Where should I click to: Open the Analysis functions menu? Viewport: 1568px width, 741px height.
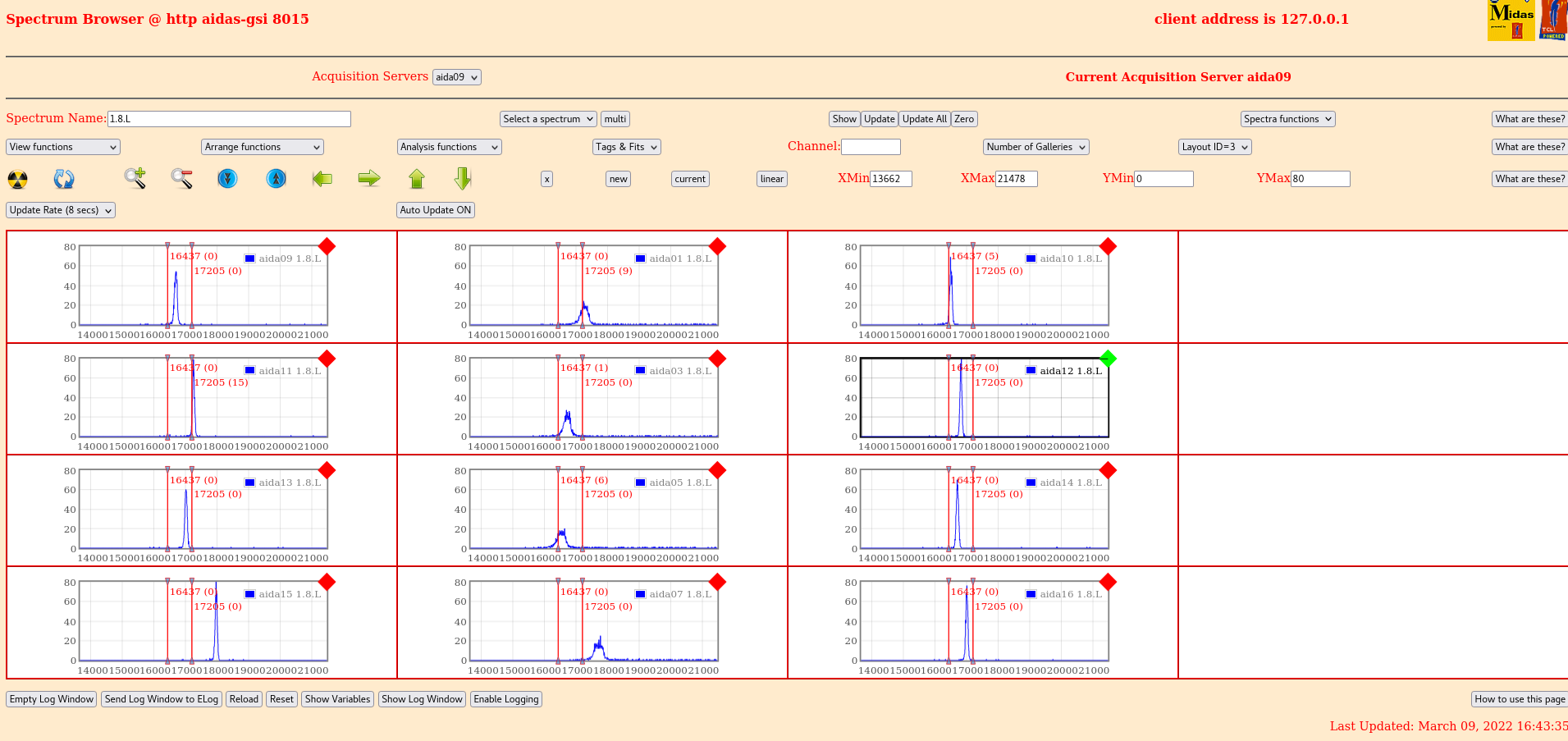tap(449, 147)
